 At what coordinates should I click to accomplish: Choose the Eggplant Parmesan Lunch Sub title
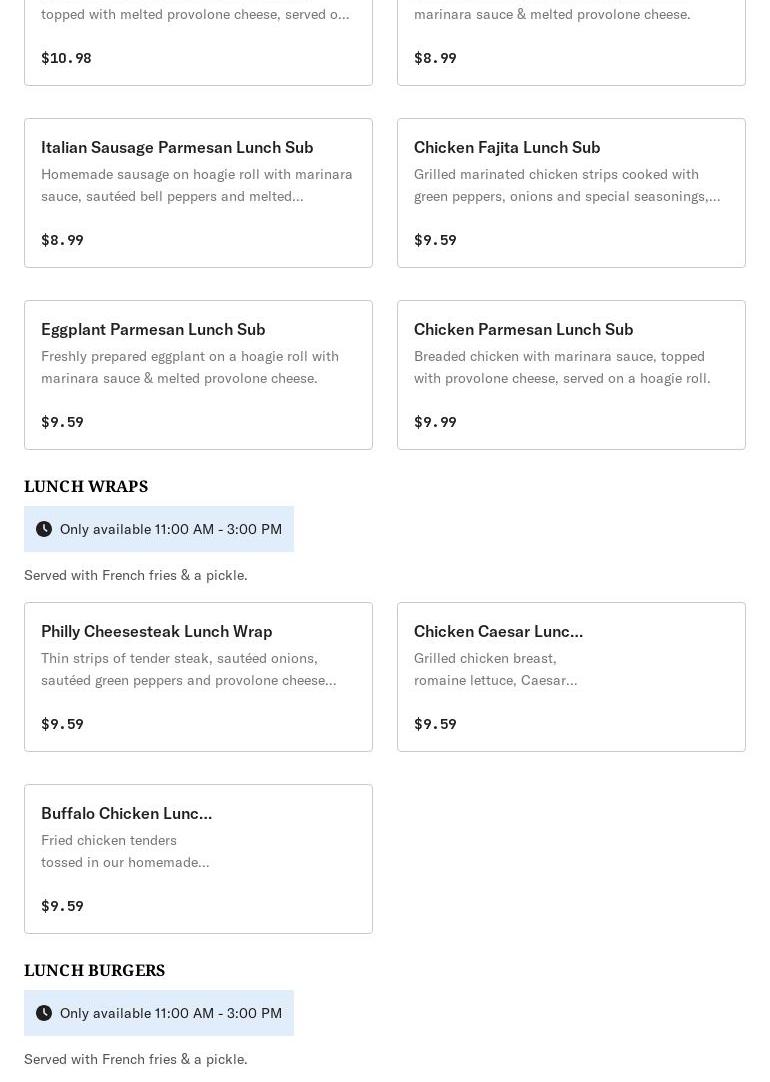tap(153, 329)
